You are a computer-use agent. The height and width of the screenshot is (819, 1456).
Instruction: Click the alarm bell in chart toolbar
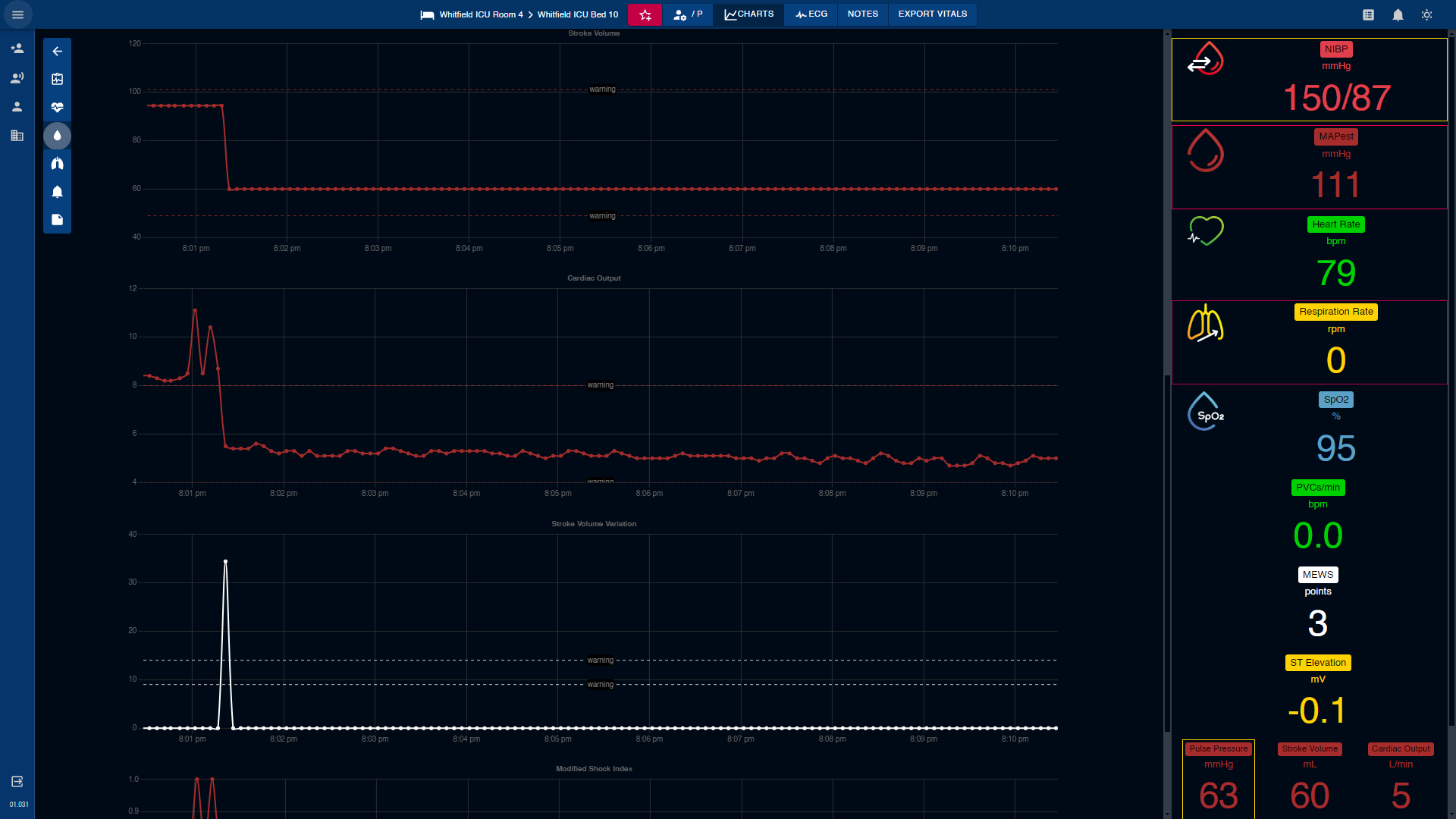57,192
